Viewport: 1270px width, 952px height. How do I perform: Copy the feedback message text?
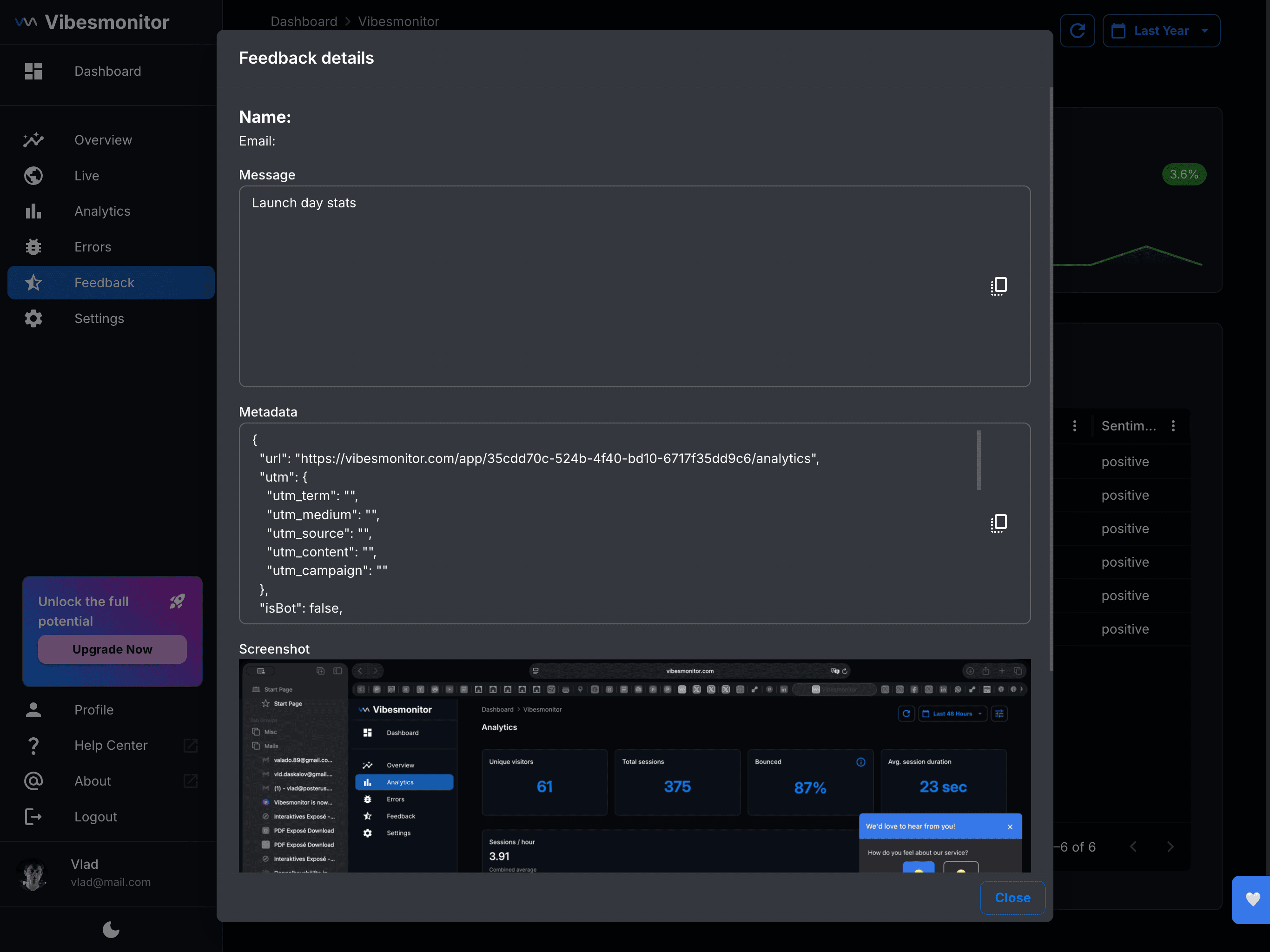pyautogui.click(x=999, y=285)
